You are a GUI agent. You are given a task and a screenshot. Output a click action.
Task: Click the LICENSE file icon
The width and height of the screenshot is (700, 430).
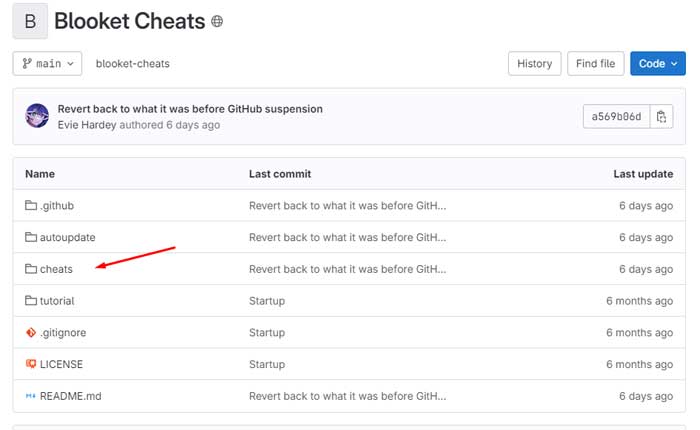click(31, 364)
